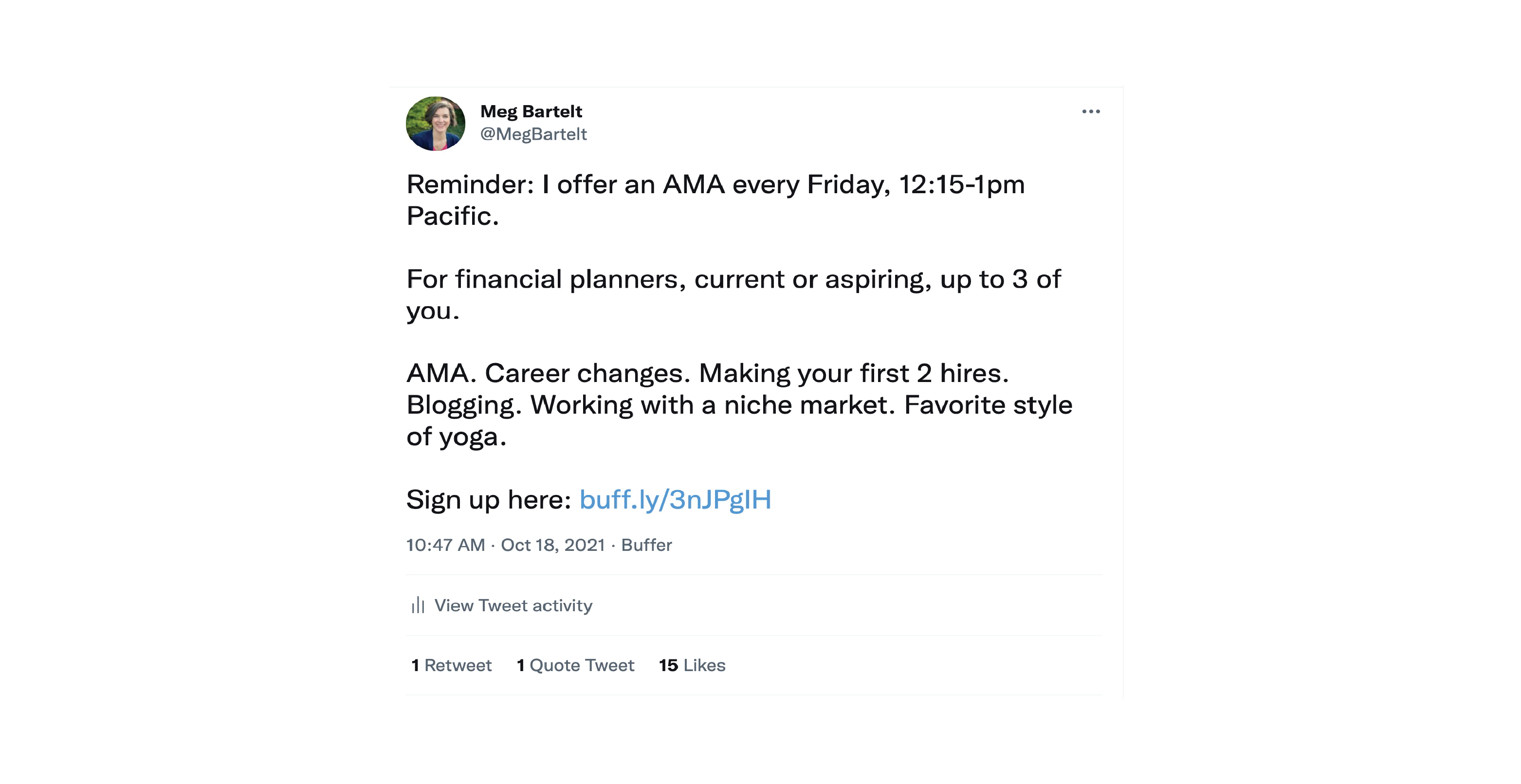Image resolution: width=1521 pixels, height=784 pixels.
Task: Click the Career changes paragraph
Action: coord(739,405)
